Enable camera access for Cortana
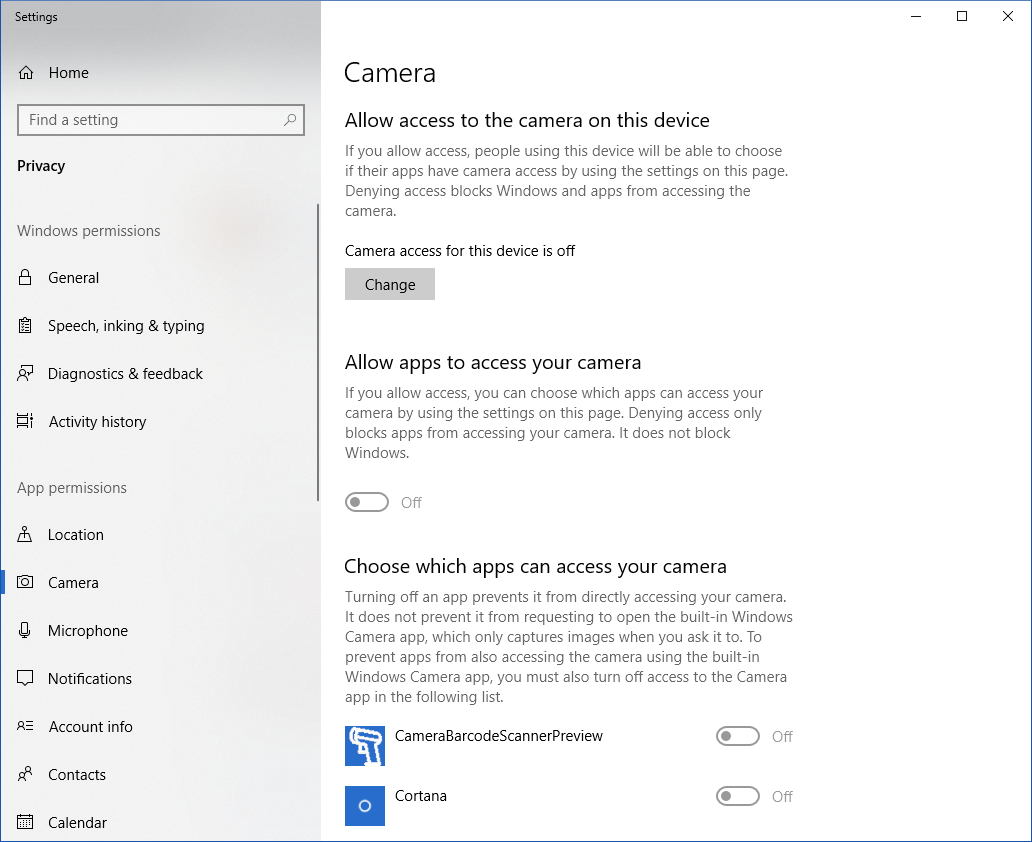Image resolution: width=1032 pixels, height=842 pixels. [738, 797]
